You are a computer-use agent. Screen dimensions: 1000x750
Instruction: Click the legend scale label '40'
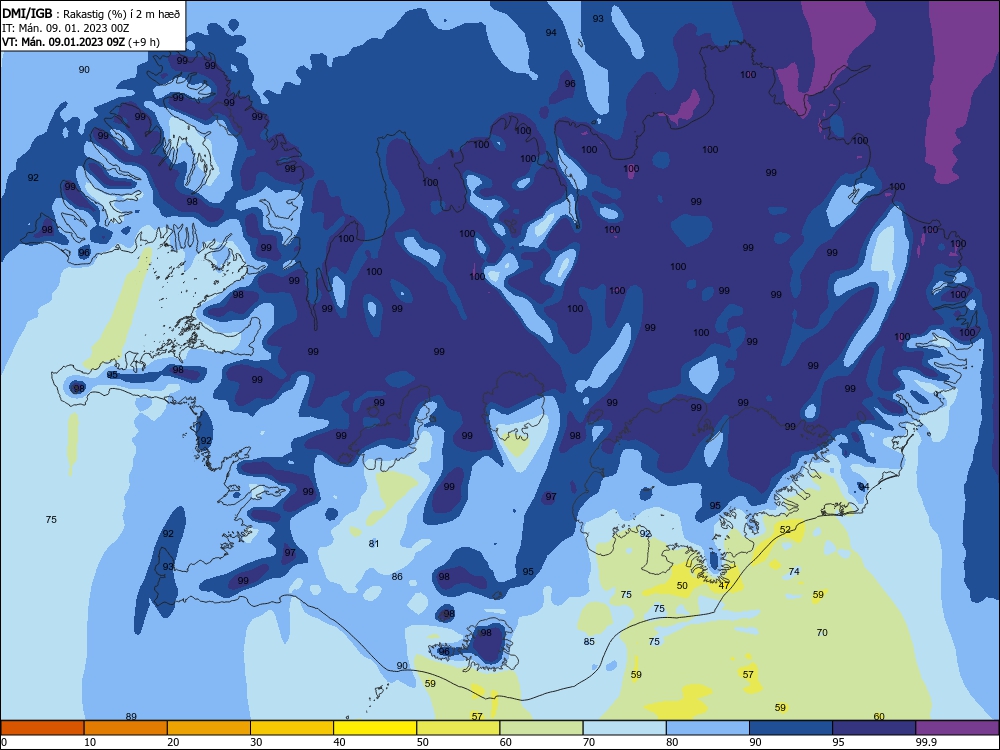pyautogui.click(x=340, y=742)
